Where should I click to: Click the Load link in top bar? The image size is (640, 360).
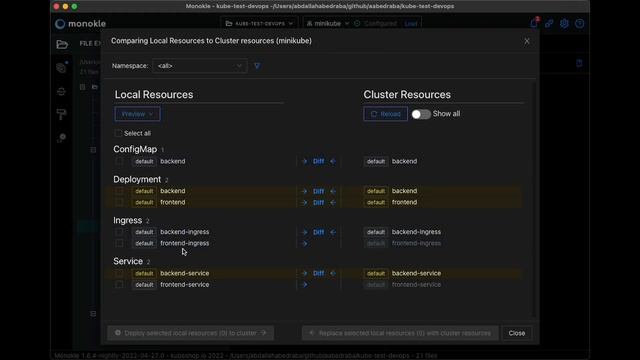(x=411, y=24)
